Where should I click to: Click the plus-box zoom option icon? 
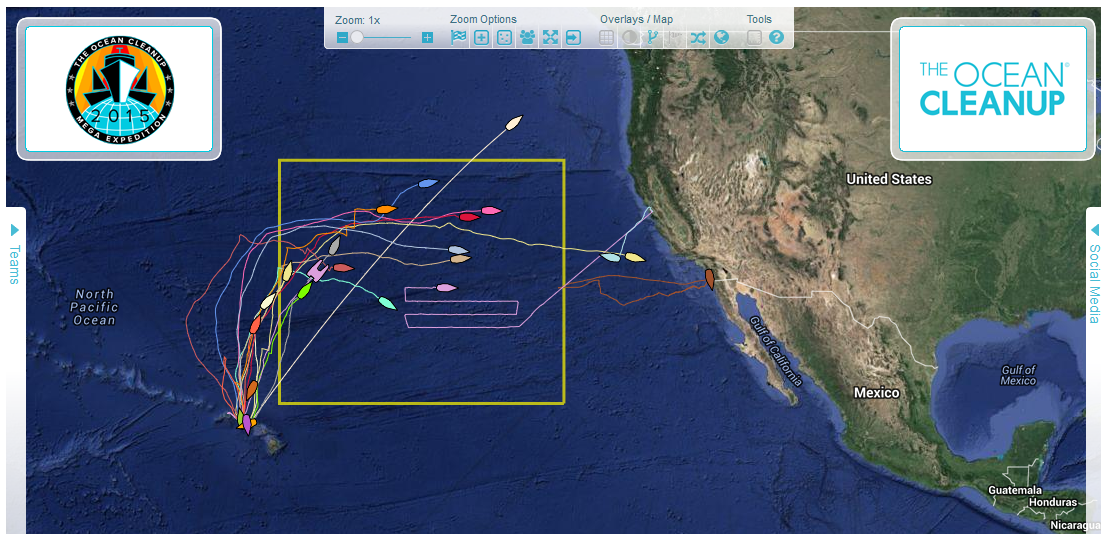[481, 37]
